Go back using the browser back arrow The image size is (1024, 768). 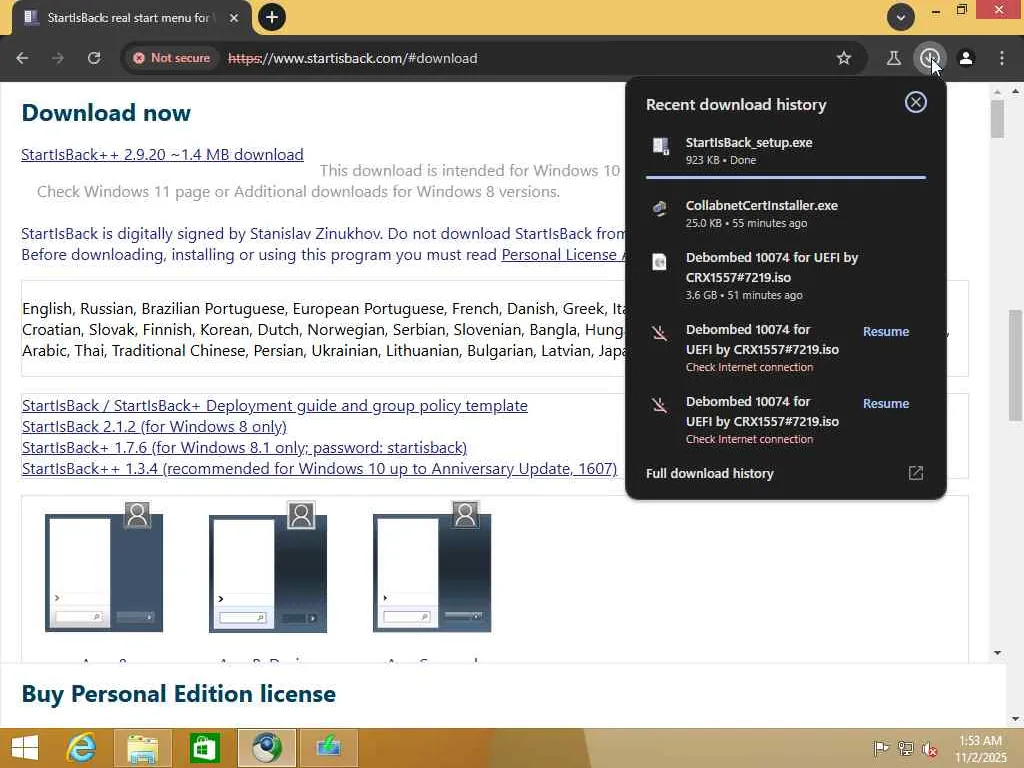point(22,58)
